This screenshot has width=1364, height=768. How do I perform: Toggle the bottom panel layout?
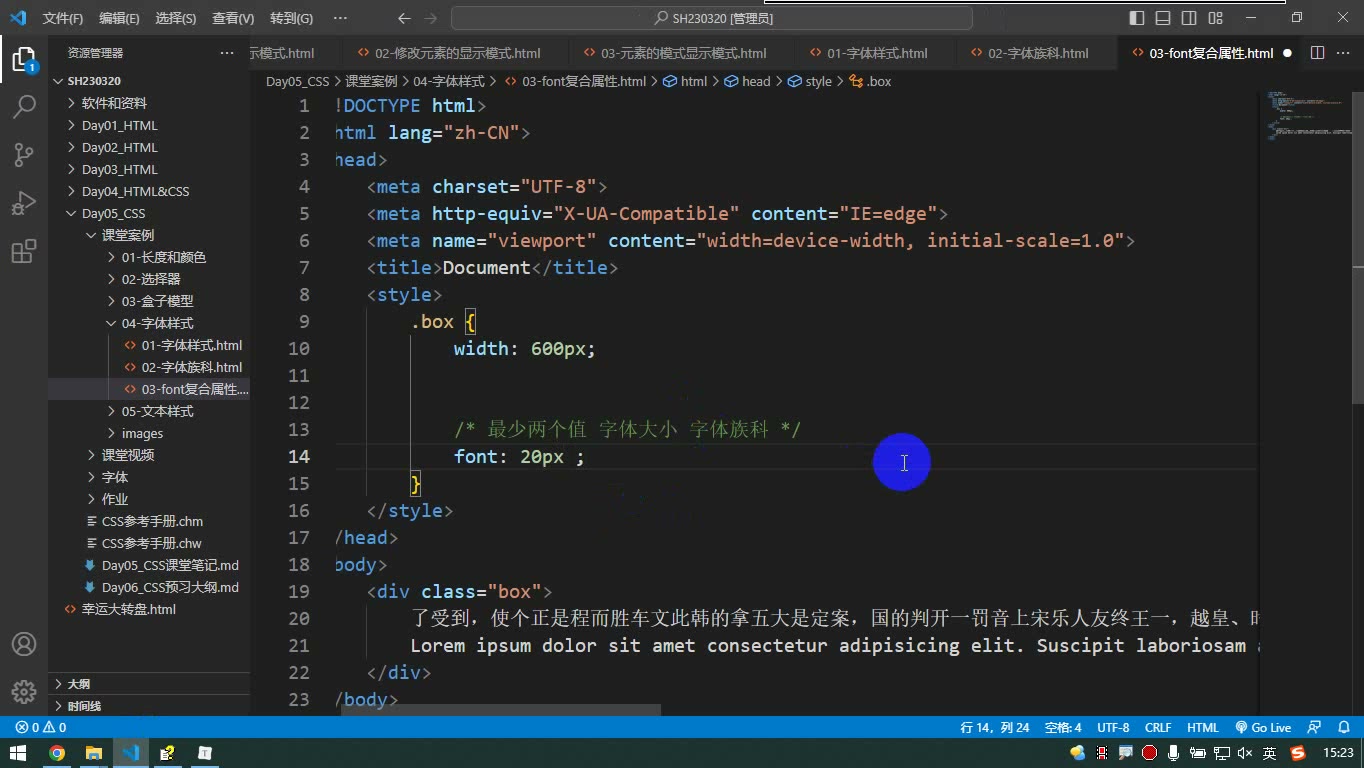tap(1163, 18)
